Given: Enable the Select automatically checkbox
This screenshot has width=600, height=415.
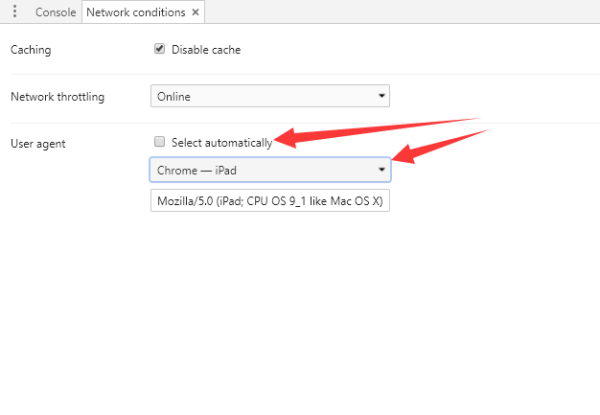Looking at the screenshot, I should pos(160,142).
